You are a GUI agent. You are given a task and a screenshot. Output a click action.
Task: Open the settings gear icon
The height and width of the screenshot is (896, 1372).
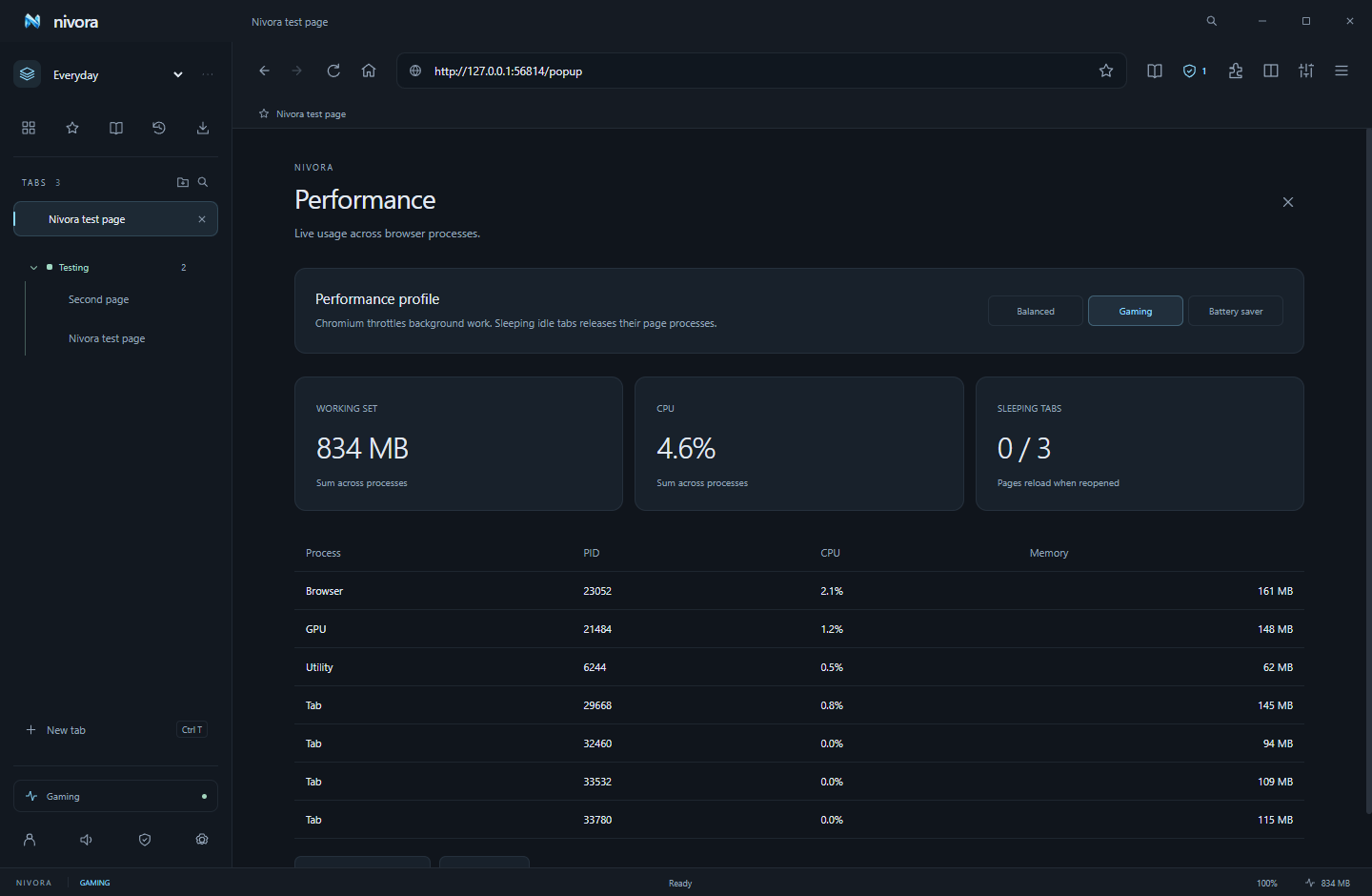click(x=202, y=840)
